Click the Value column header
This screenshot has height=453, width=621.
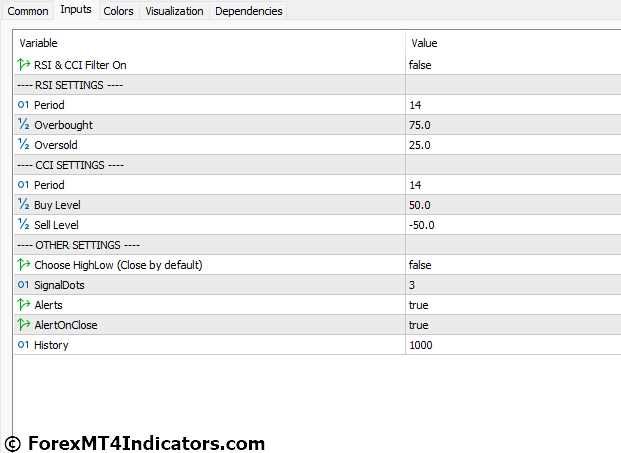pos(424,43)
